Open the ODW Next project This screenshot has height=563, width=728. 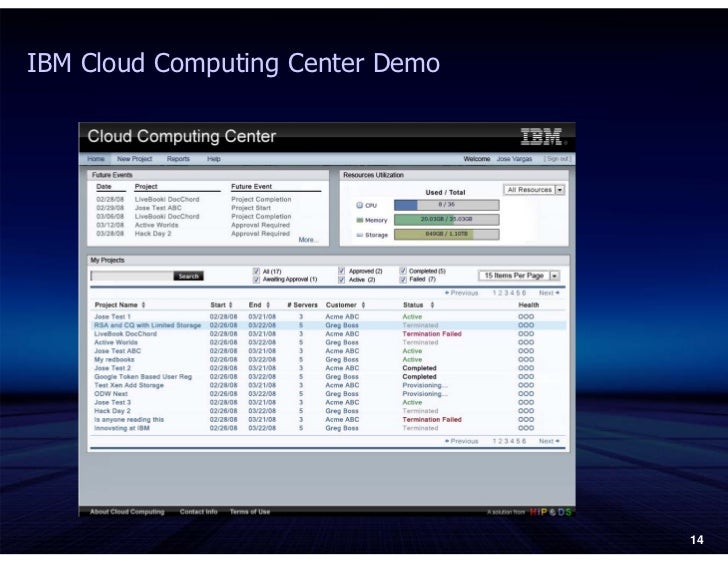point(111,394)
